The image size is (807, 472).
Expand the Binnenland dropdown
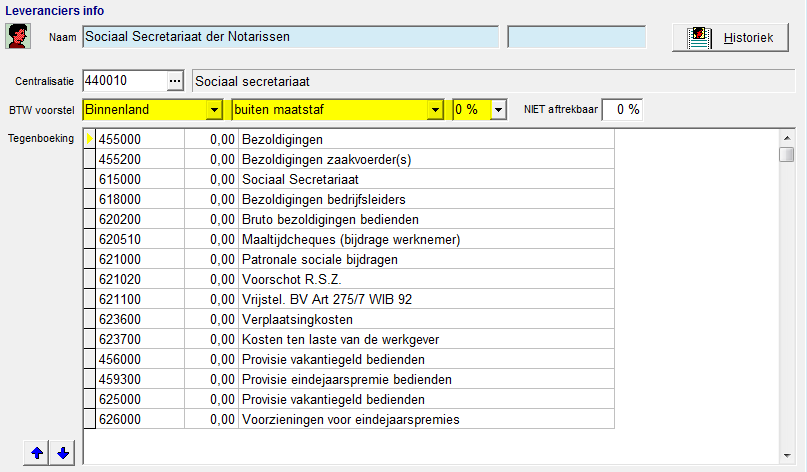tap(214, 110)
